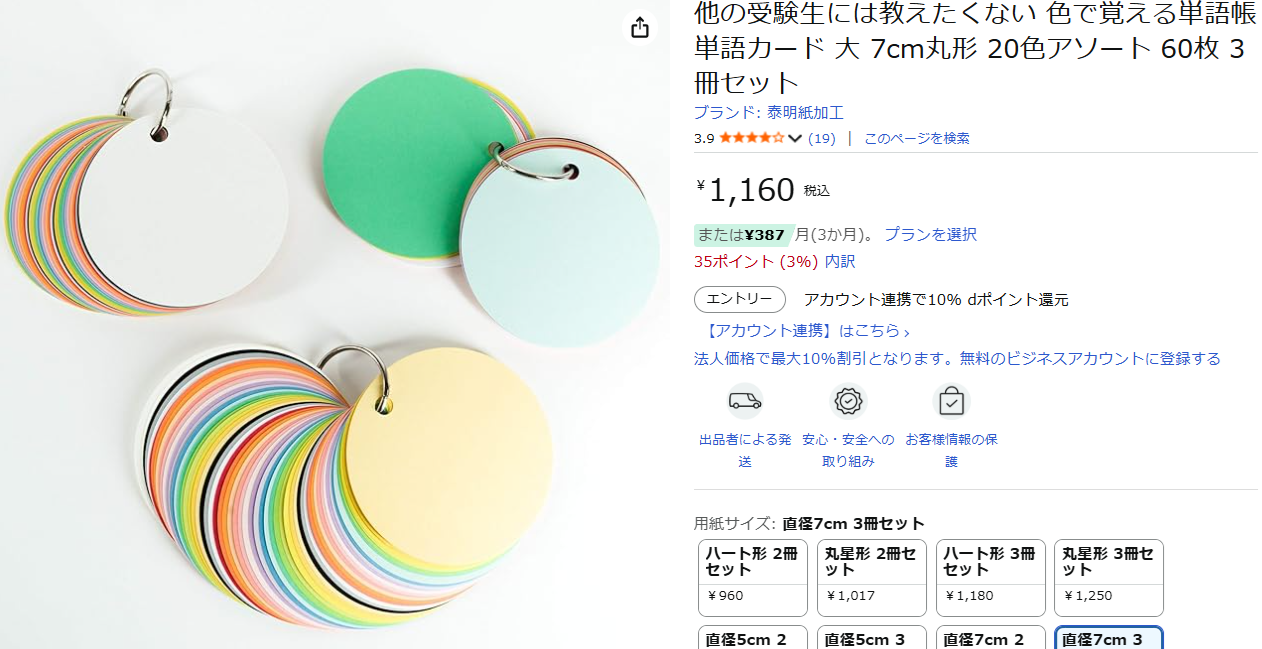Image resolution: width=1262 pixels, height=649 pixels.
Task: Open the 19 reviews link
Action: coord(822,138)
